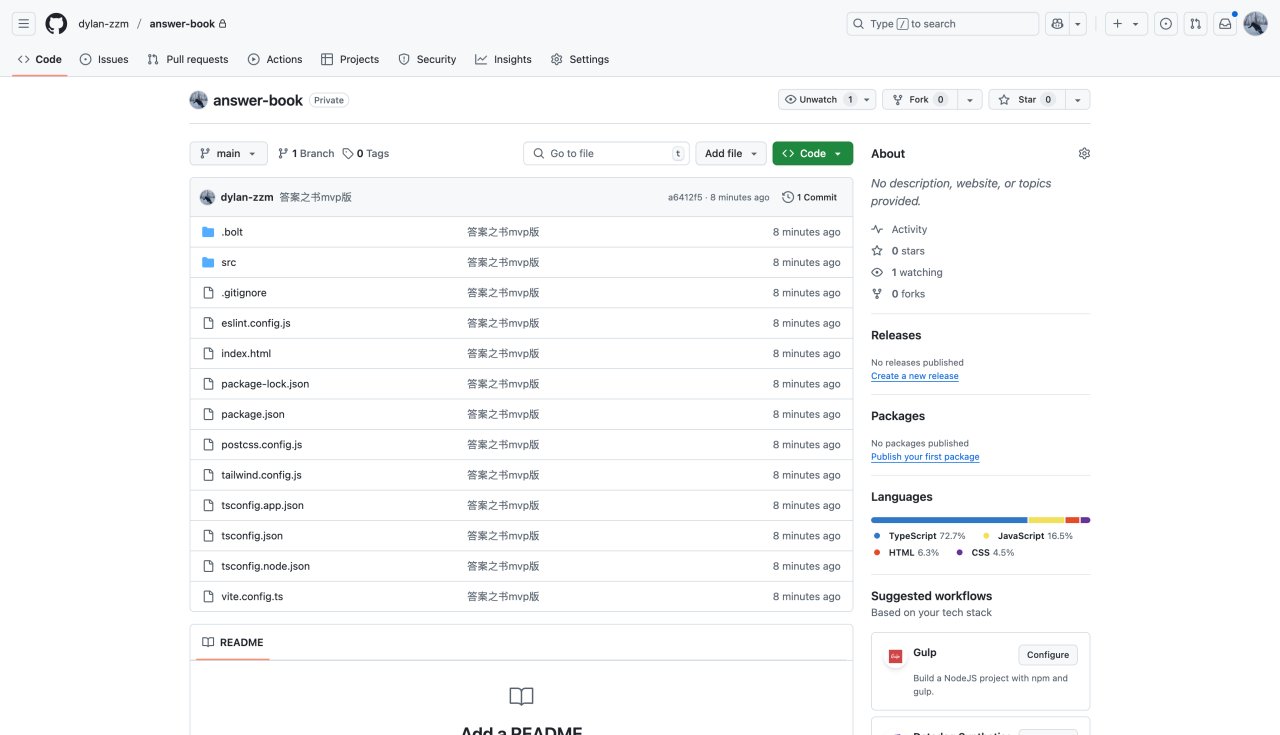The height and width of the screenshot is (735, 1280).
Task: Open the star lists dropdown arrow
Action: pyautogui.click(x=1077, y=100)
